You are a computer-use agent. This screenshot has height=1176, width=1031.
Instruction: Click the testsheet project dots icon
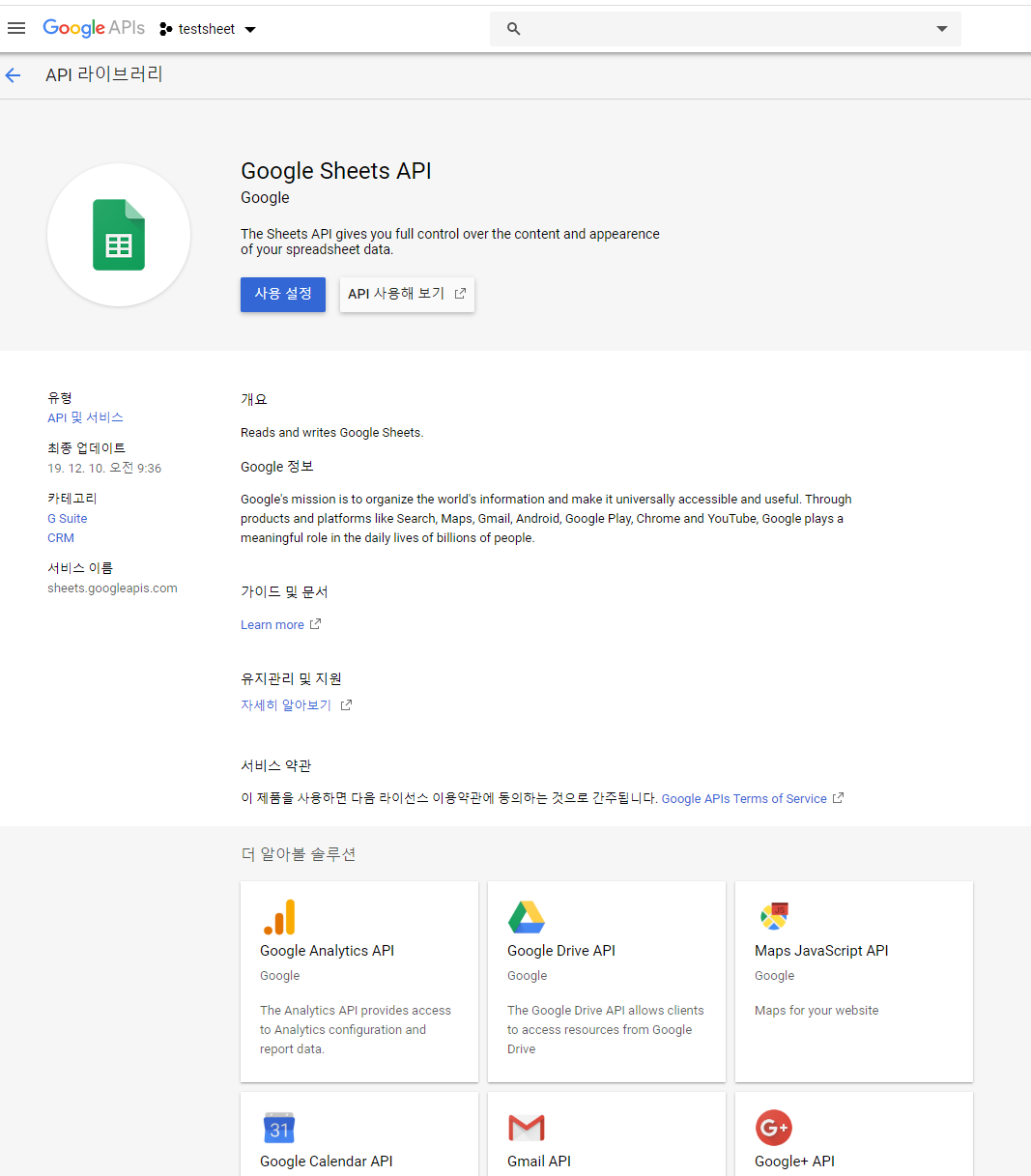[x=165, y=29]
